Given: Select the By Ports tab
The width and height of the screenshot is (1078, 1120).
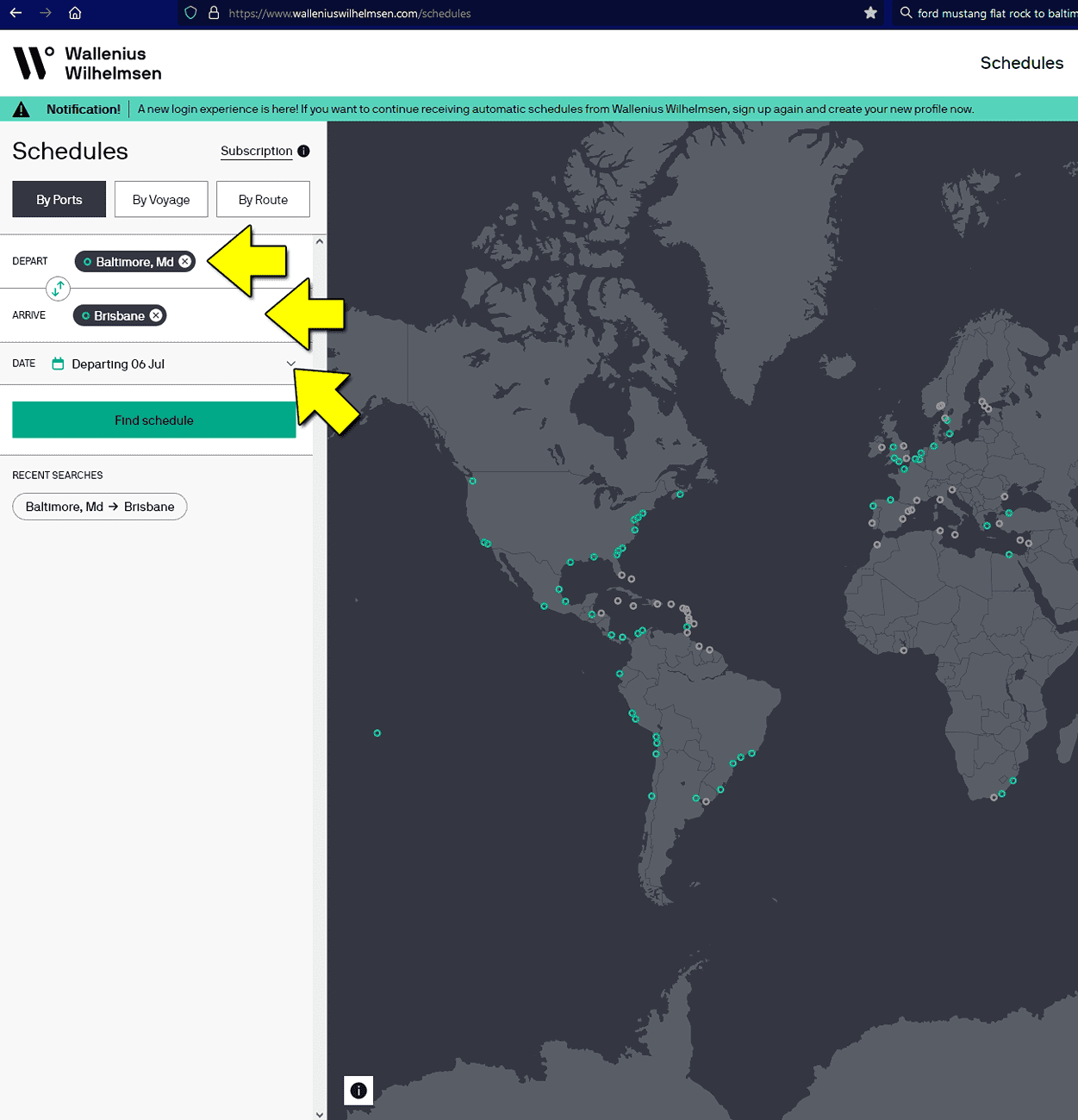Looking at the screenshot, I should [59, 199].
